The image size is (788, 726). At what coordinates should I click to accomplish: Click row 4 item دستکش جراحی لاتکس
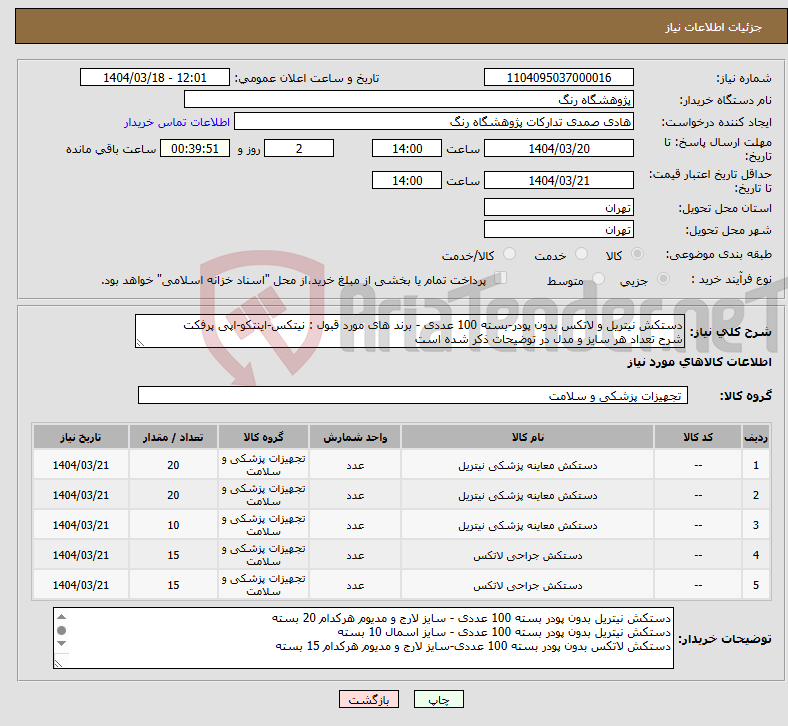click(x=527, y=555)
